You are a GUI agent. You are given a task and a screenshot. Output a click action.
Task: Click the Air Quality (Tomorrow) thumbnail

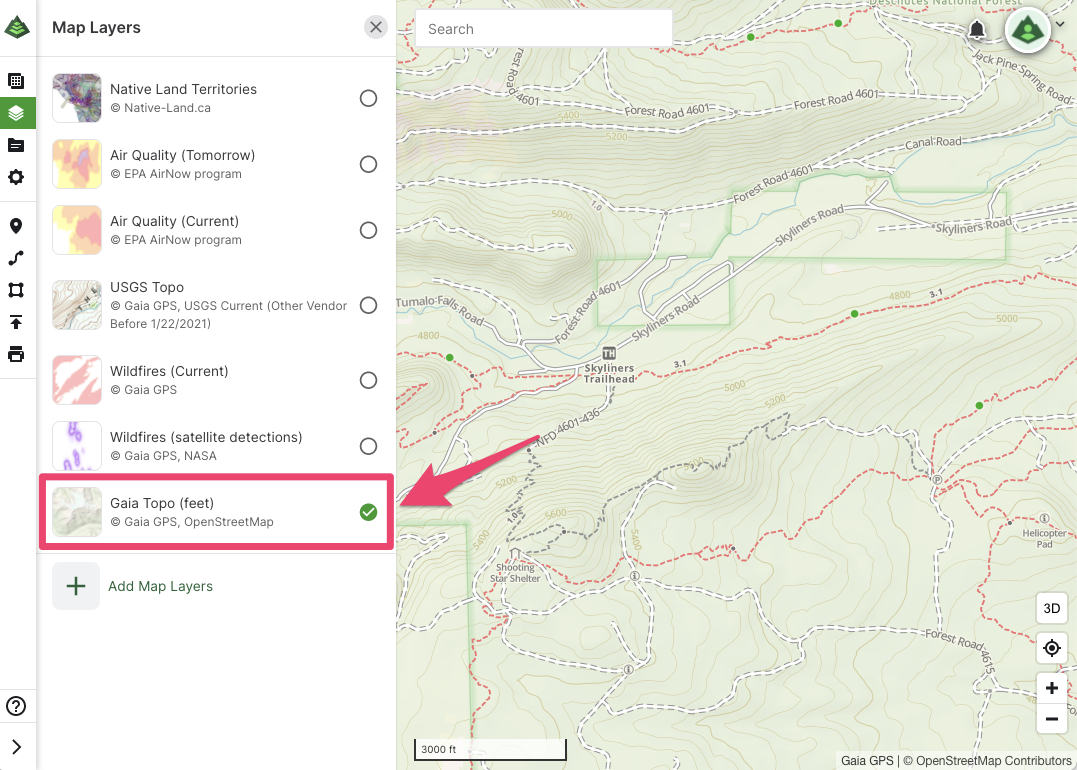point(77,164)
